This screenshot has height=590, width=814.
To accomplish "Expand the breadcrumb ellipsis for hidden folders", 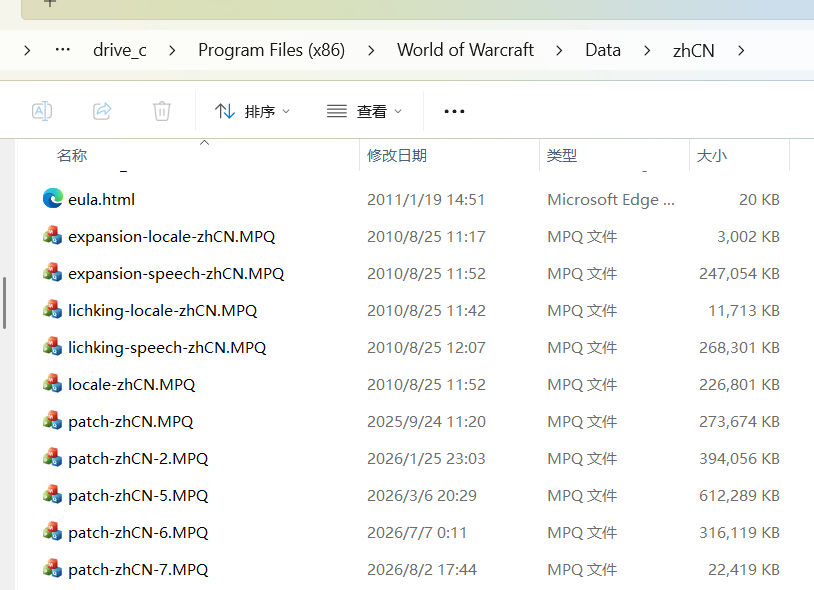I will point(63,50).
